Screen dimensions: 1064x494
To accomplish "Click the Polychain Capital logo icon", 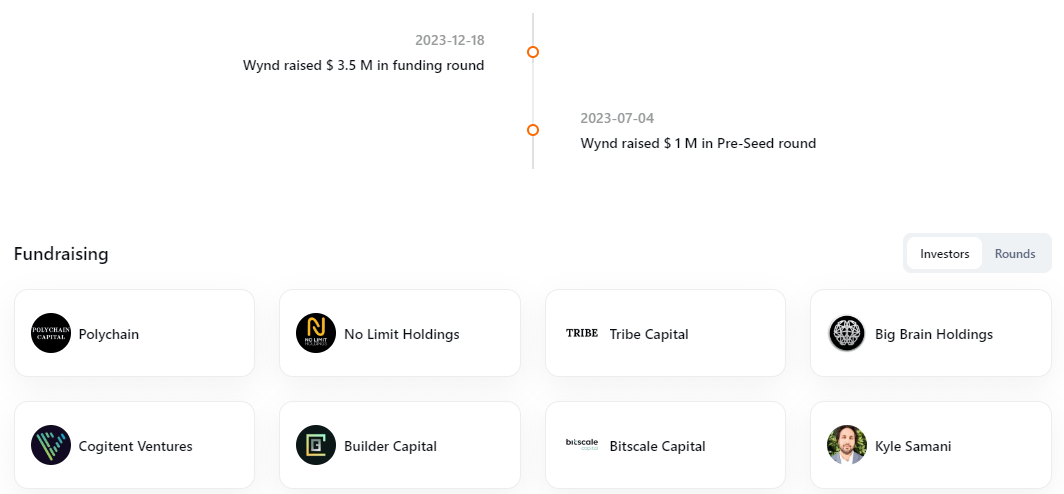I will point(51,334).
